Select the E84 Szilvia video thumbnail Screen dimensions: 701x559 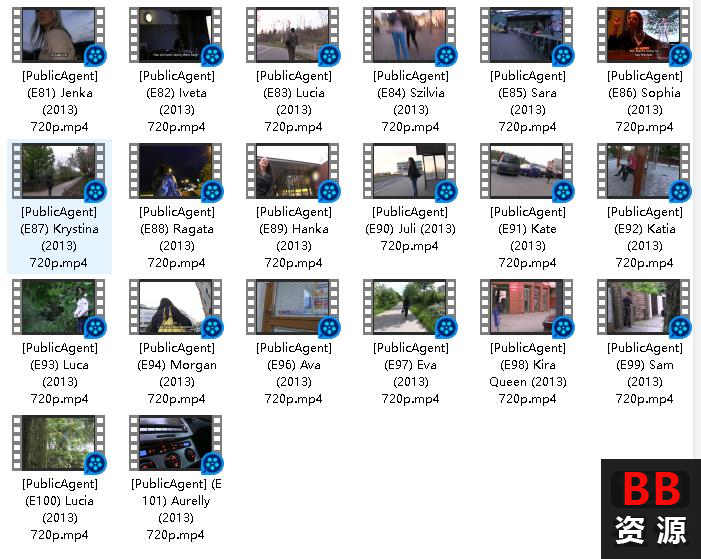(x=410, y=35)
